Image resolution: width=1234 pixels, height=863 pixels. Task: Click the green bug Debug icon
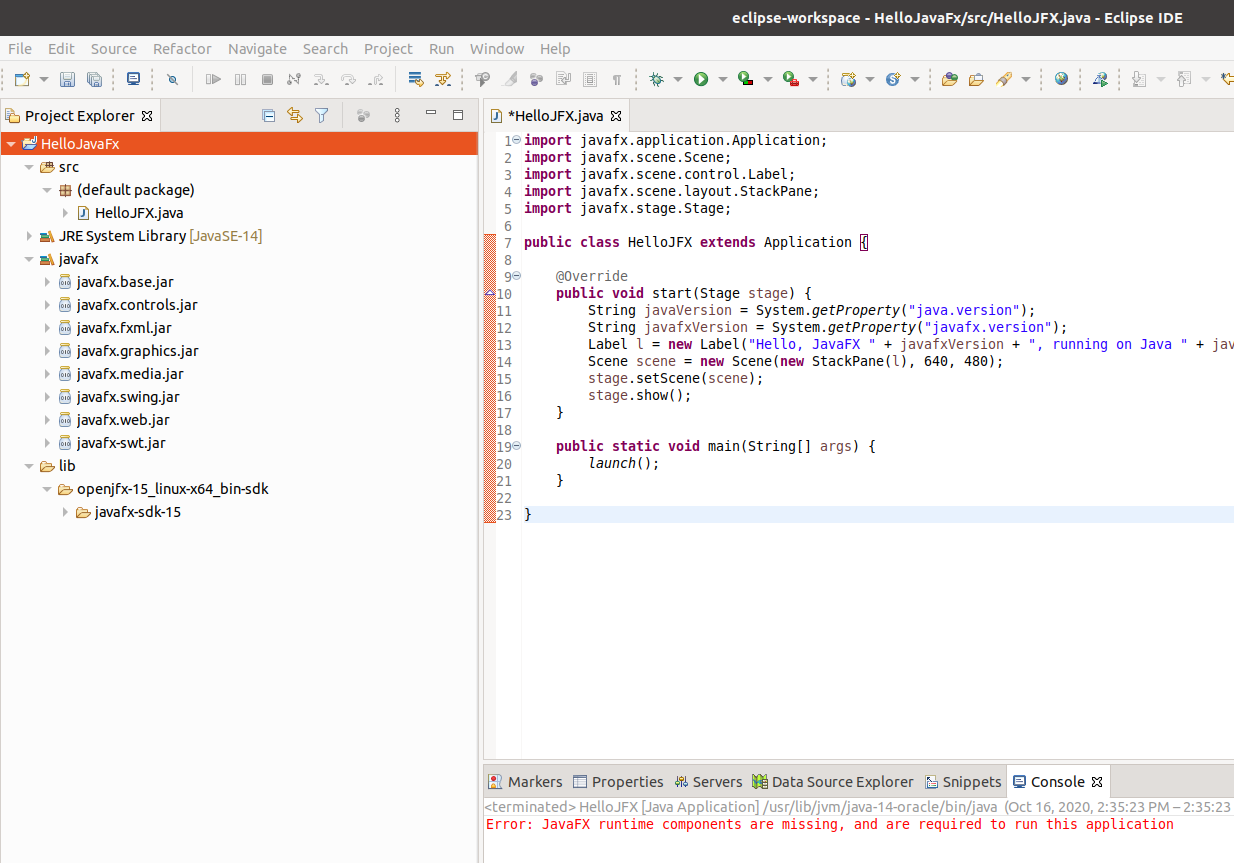coord(657,79)
